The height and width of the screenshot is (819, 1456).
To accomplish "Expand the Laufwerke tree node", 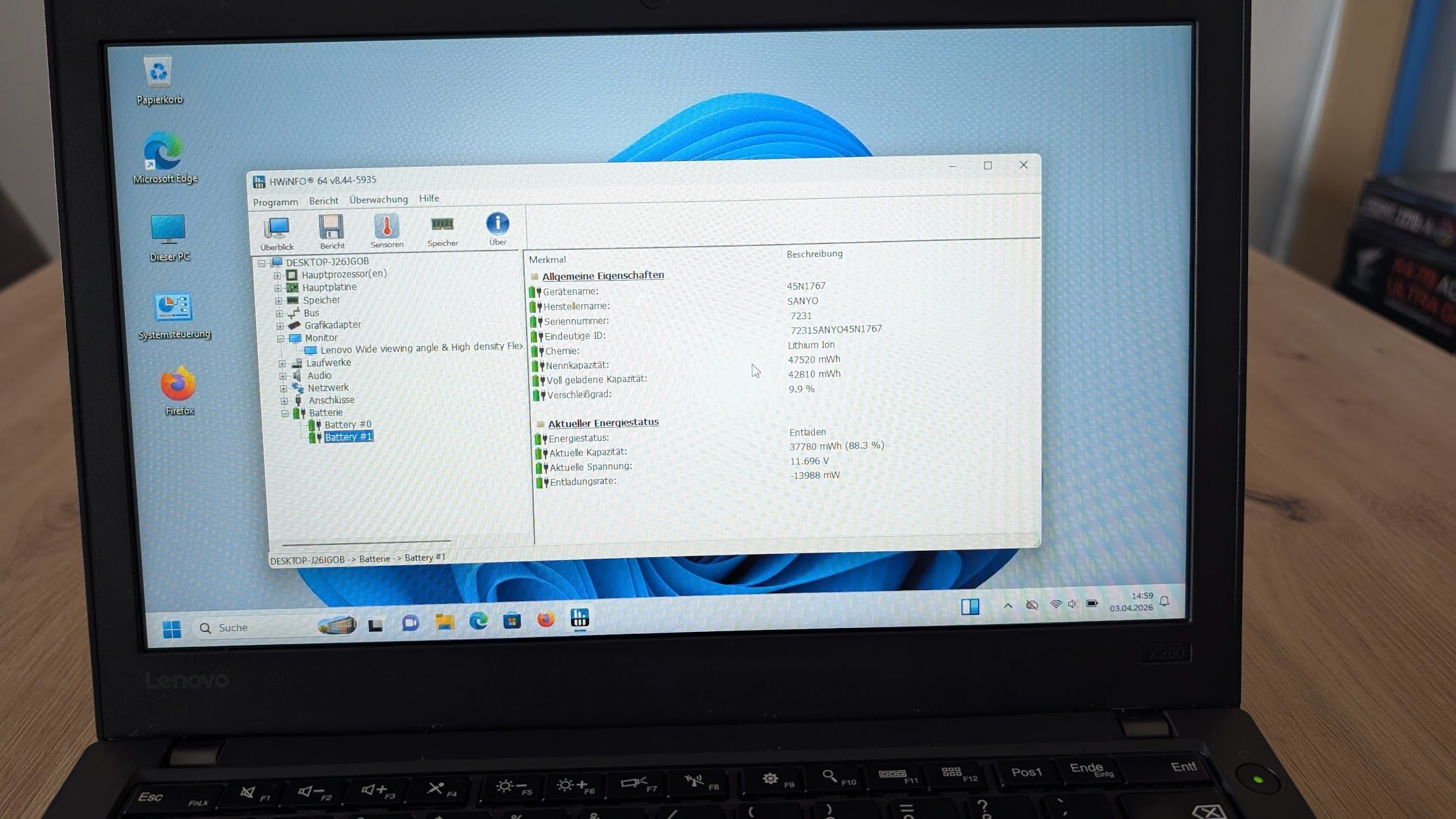I will [x=282, y=364].
